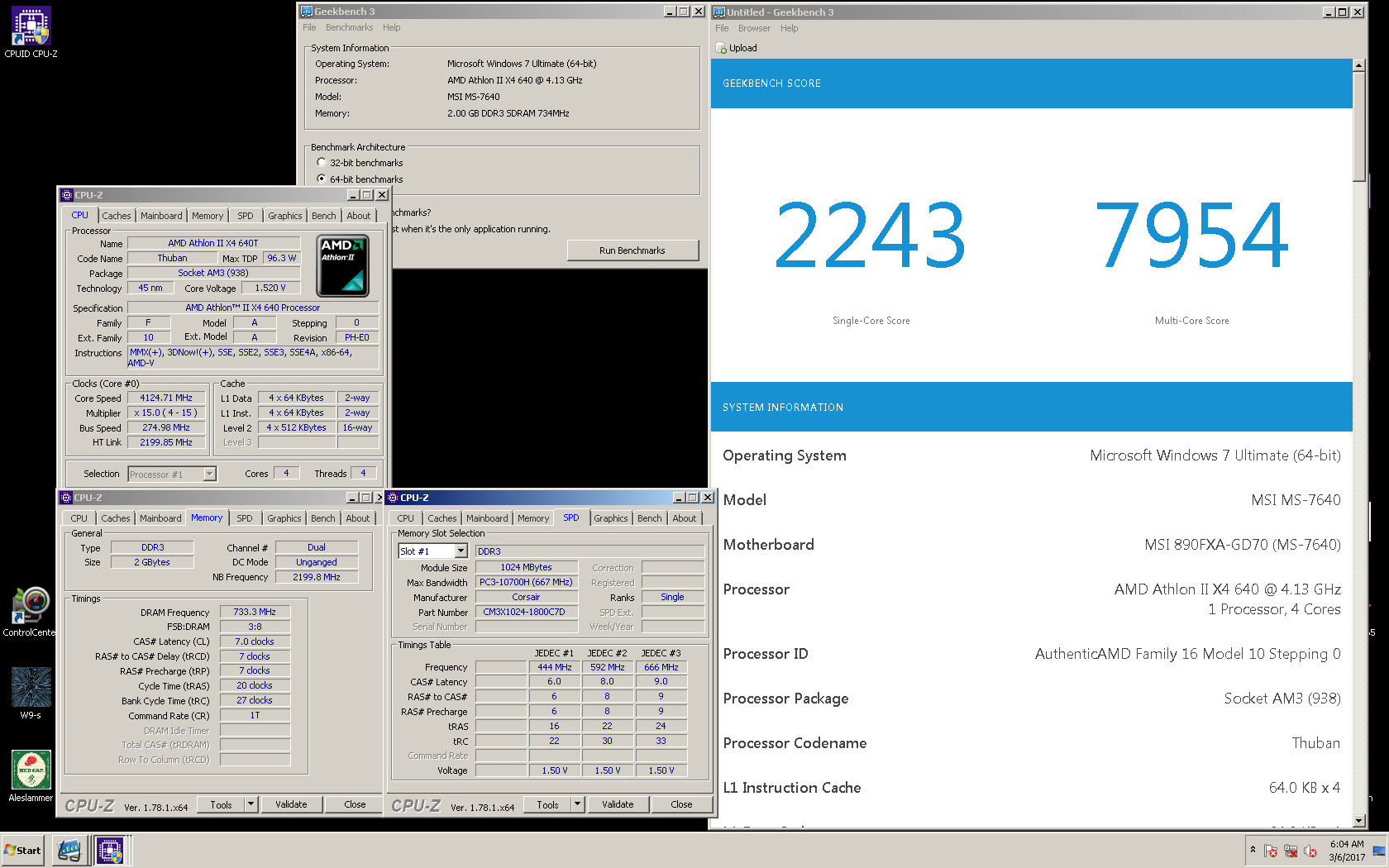Screen dimensions: 1389x868
Task: Click Validate in SPD CPU-Z window
Action: (618, 804)
